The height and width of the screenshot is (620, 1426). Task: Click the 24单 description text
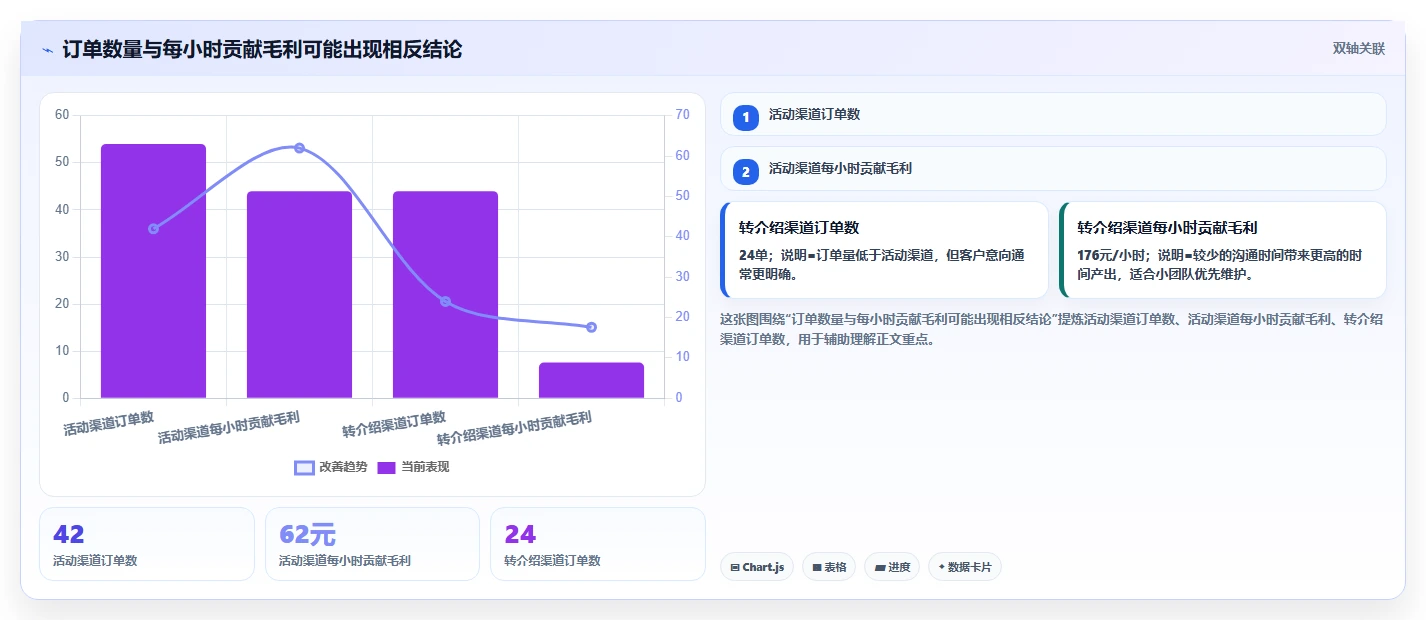(882, 265)
